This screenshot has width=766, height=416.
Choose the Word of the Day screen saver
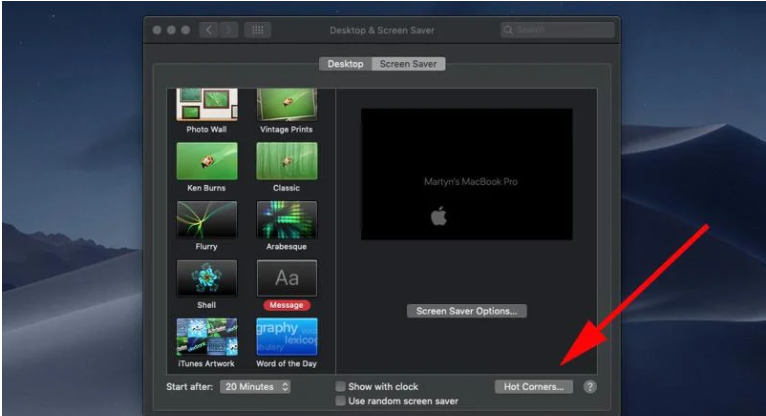click(x=287, y=337)
